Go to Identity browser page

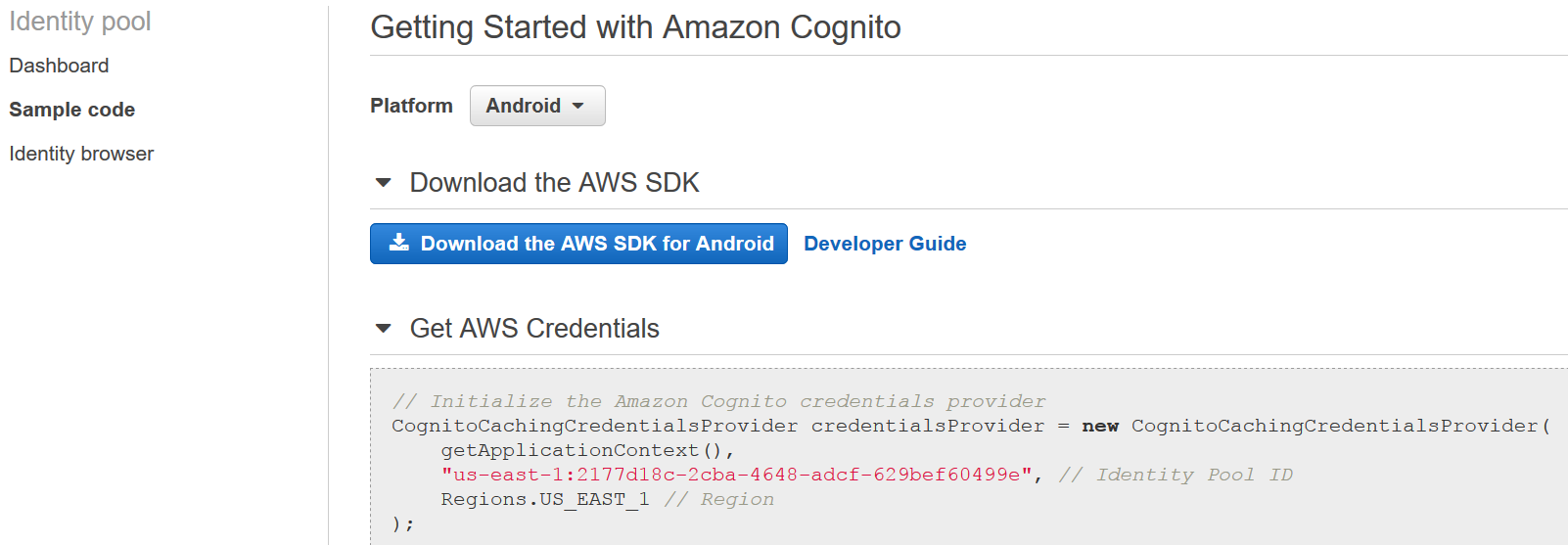tap(81, 154)
